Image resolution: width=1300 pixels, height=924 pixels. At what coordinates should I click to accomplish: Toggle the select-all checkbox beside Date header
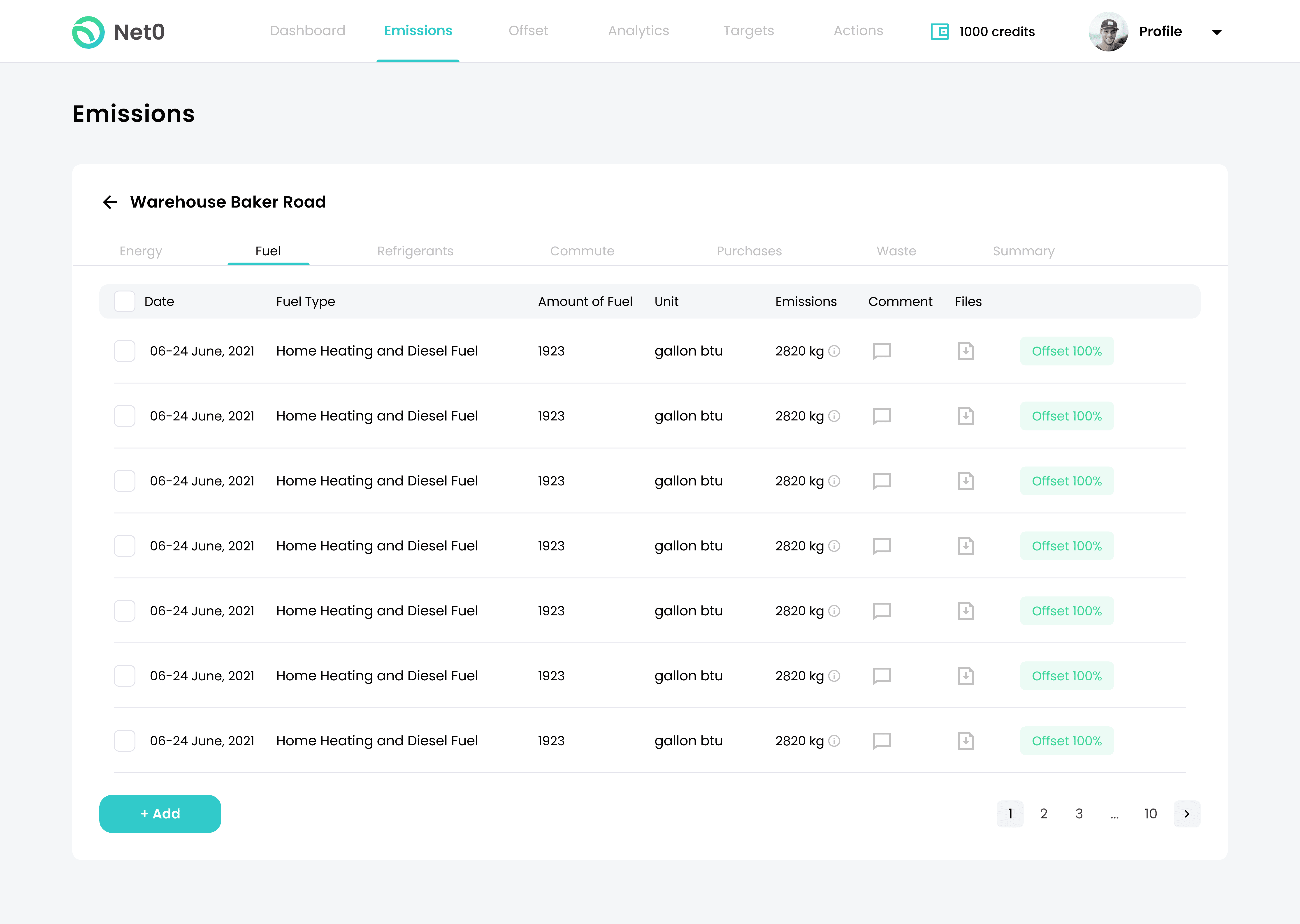tap(125, 302)
